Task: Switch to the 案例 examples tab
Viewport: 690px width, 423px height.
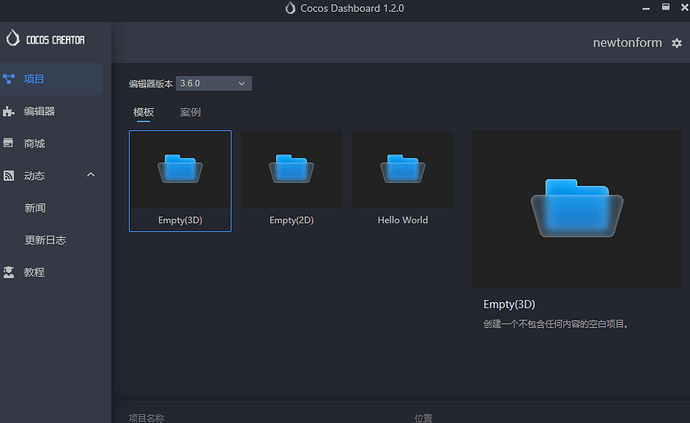Action: point(191,112)
